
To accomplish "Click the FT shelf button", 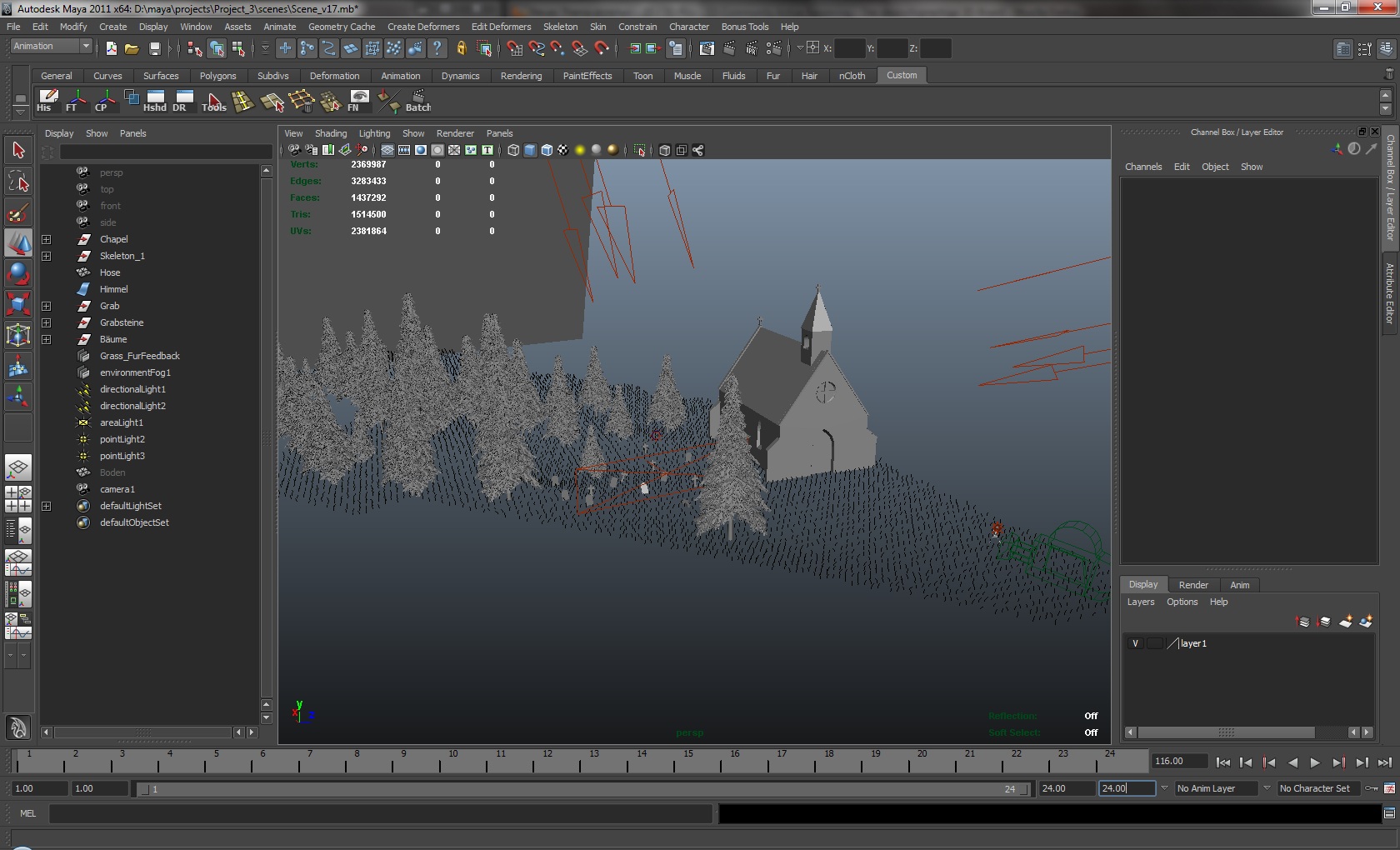I will click(75, 101).
